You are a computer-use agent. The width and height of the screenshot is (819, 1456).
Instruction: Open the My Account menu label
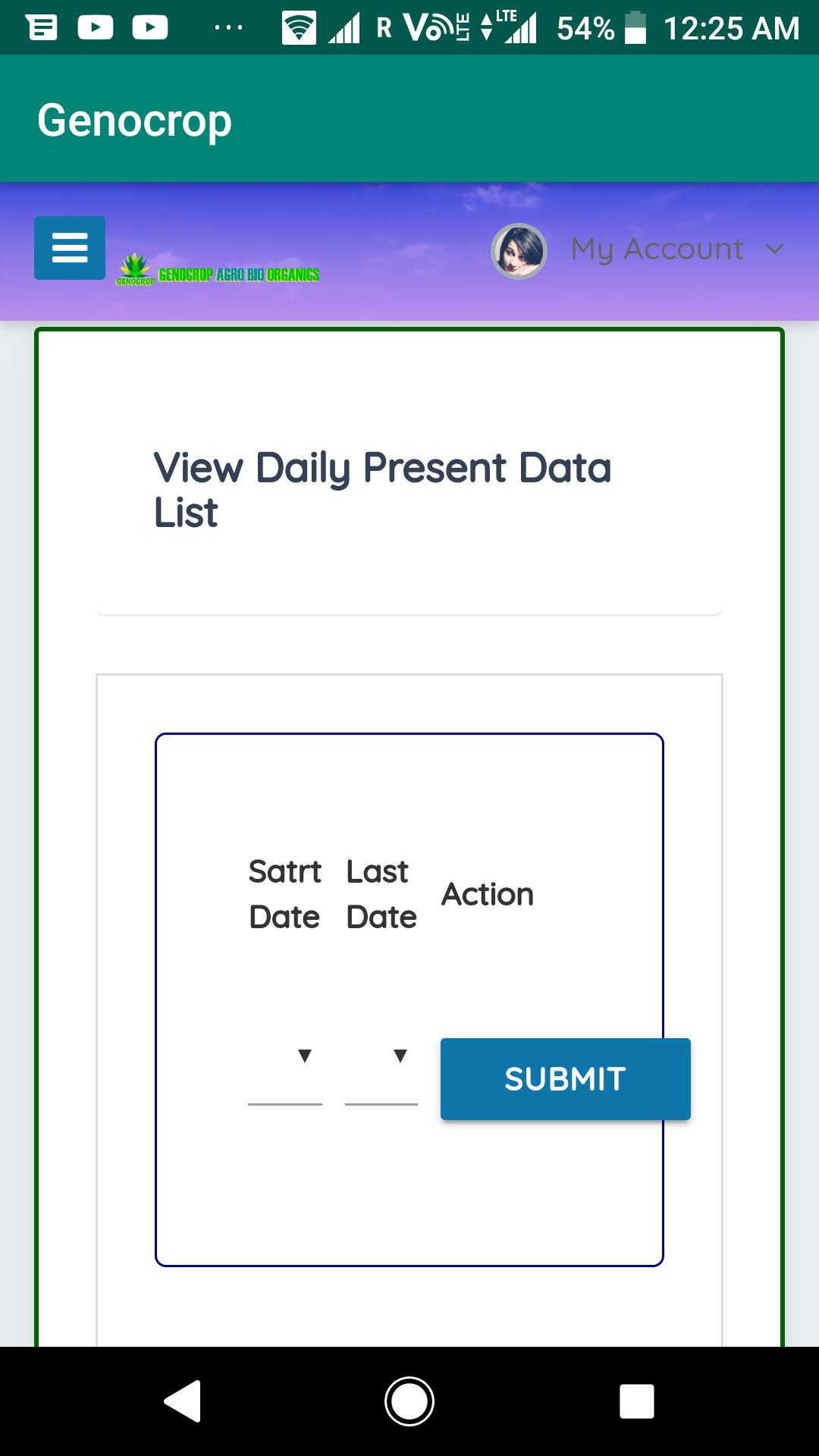tap(657, 249)
